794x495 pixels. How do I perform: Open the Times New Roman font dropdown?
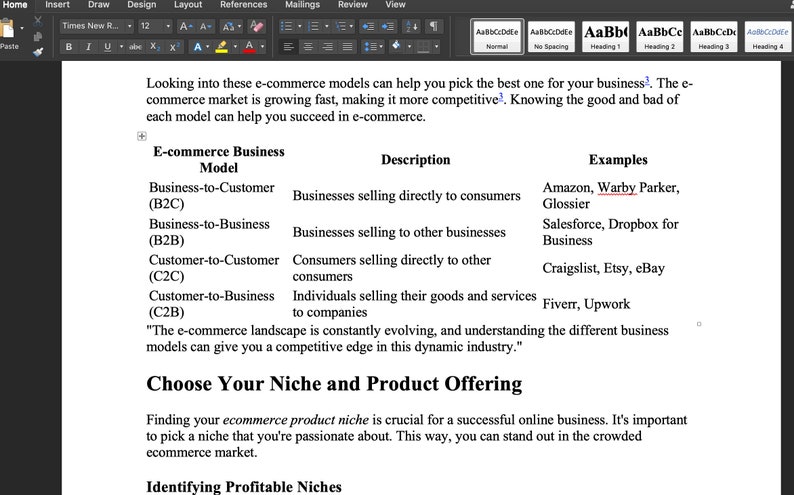[x=128, y=26]
